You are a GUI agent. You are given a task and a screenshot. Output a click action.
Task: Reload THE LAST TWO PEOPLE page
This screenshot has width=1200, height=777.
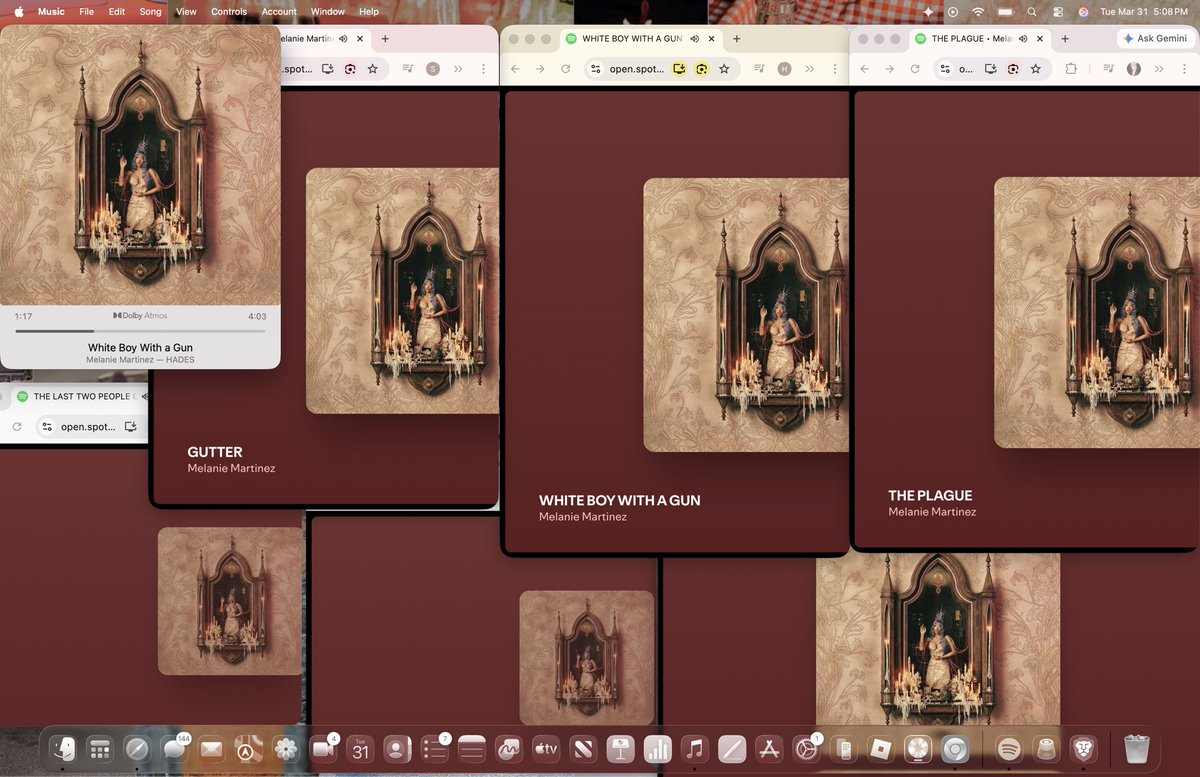(17, 427)
